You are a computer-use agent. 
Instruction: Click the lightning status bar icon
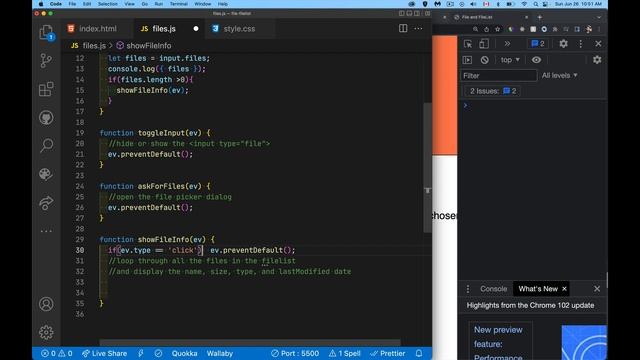coord(141,353)
